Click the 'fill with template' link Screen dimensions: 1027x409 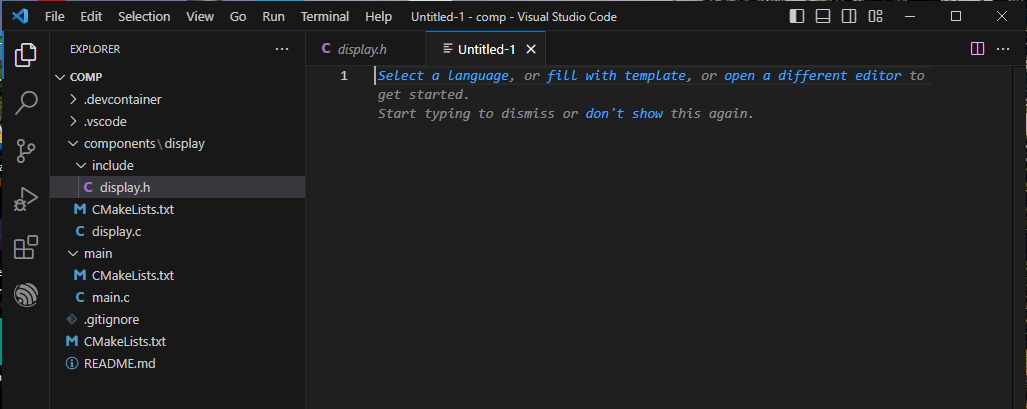[616, 75]
